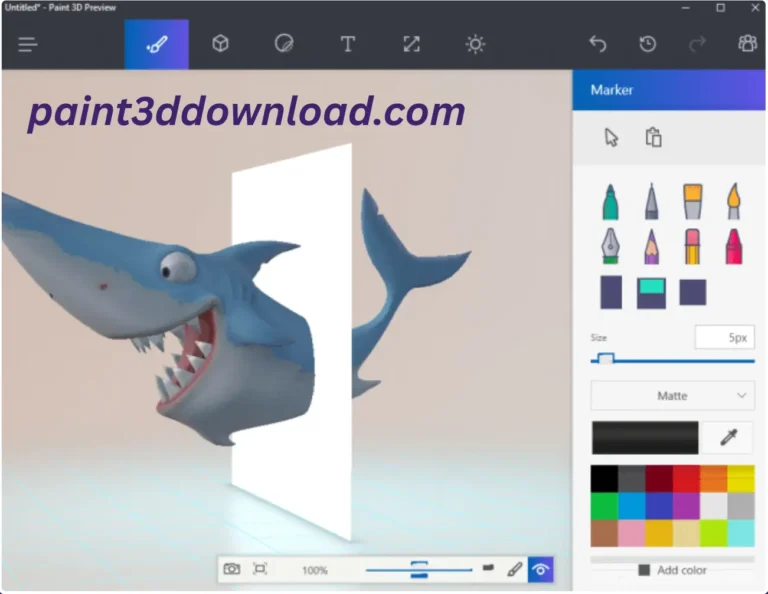Select the Pixel pen nib tool
Screen dimensions: 768x594
click(610, 246)
